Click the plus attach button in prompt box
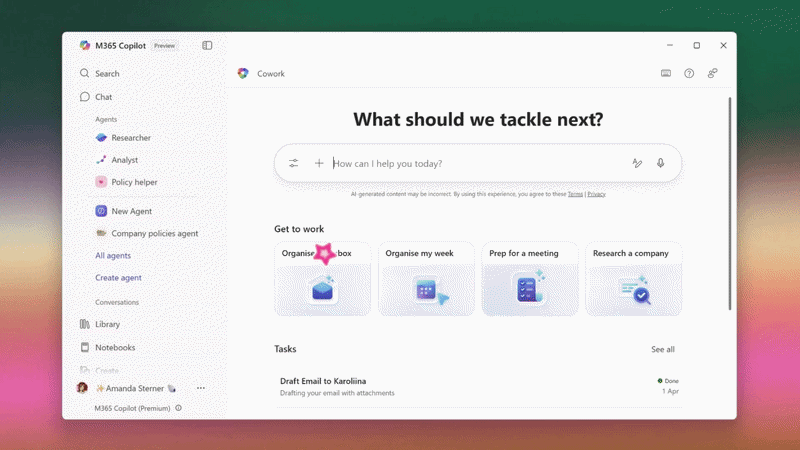The width and height of the screenshot is (800, 450). [319, 163]
